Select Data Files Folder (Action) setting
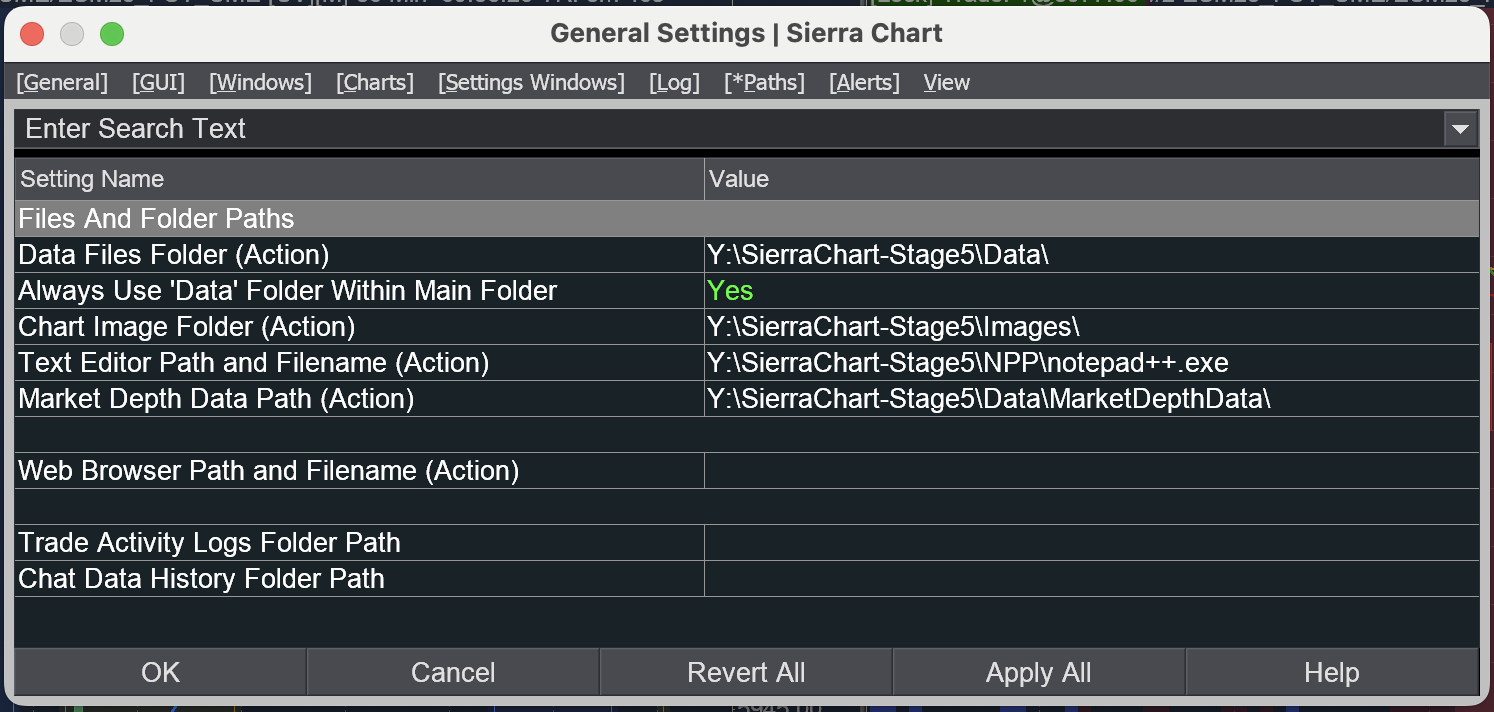The image size is (1494, 712). [x=359, y=255]
